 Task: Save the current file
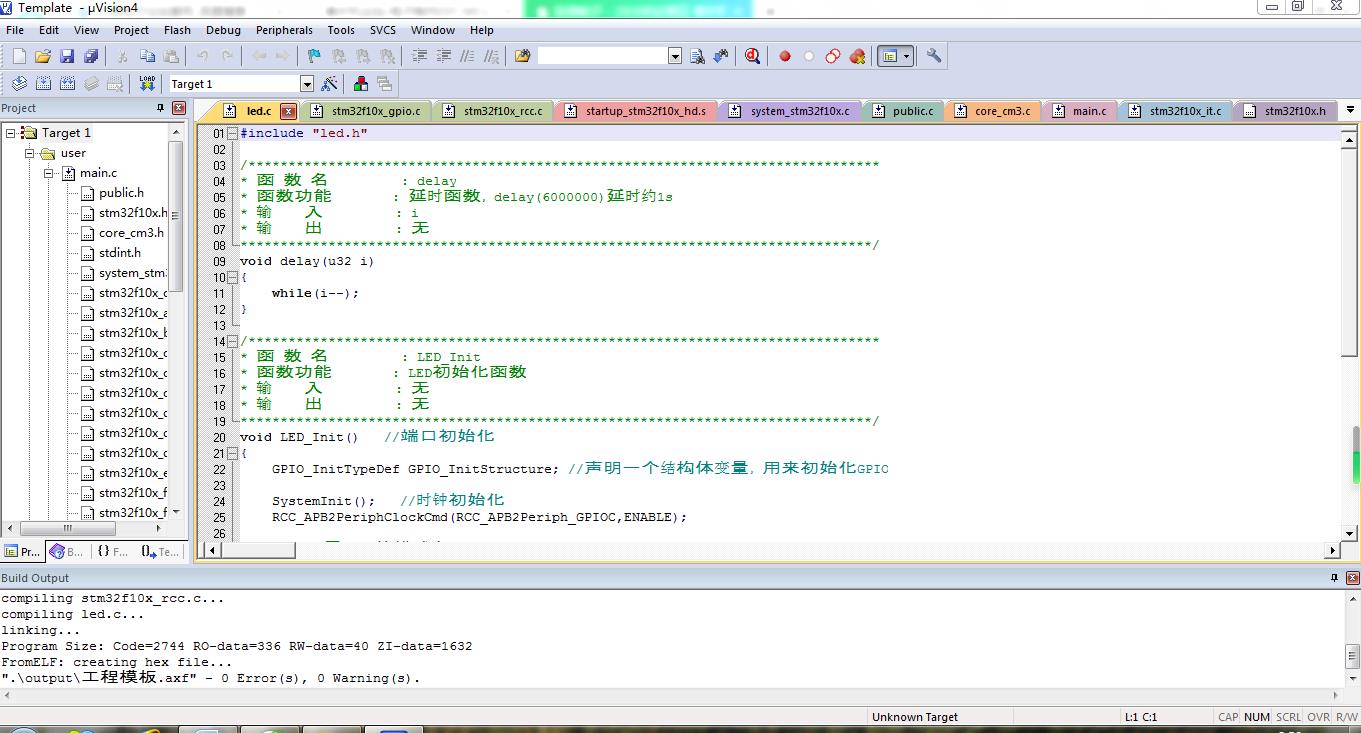[67, 56]
